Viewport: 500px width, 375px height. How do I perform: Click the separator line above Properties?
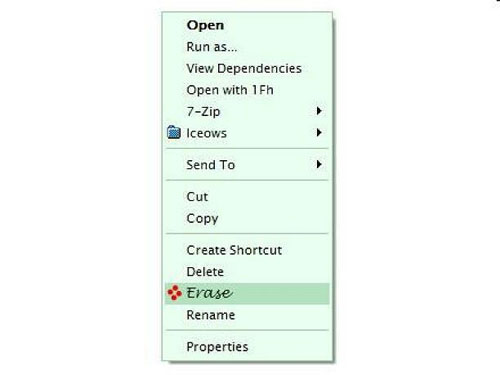(x=247, y=330)
